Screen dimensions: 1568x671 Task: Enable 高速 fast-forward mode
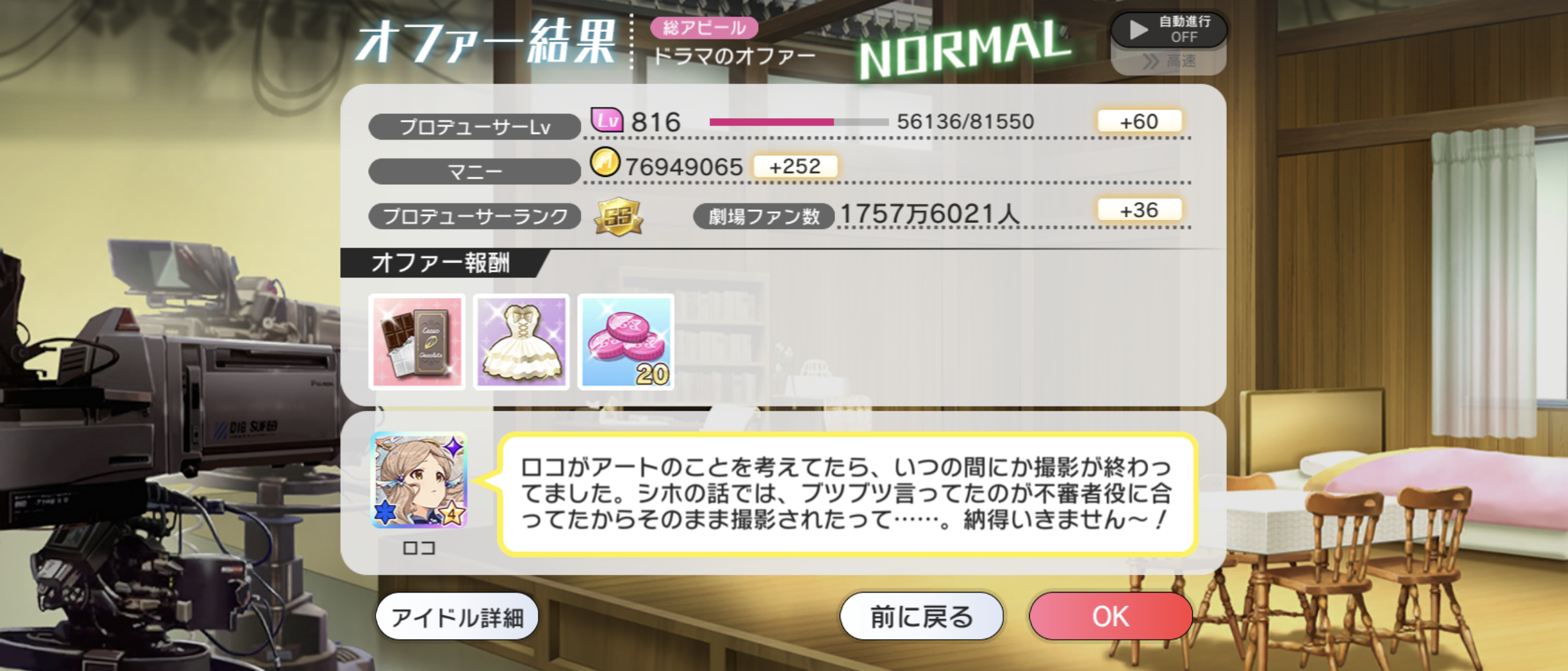pyautogui.click(x=1169, y=61)
